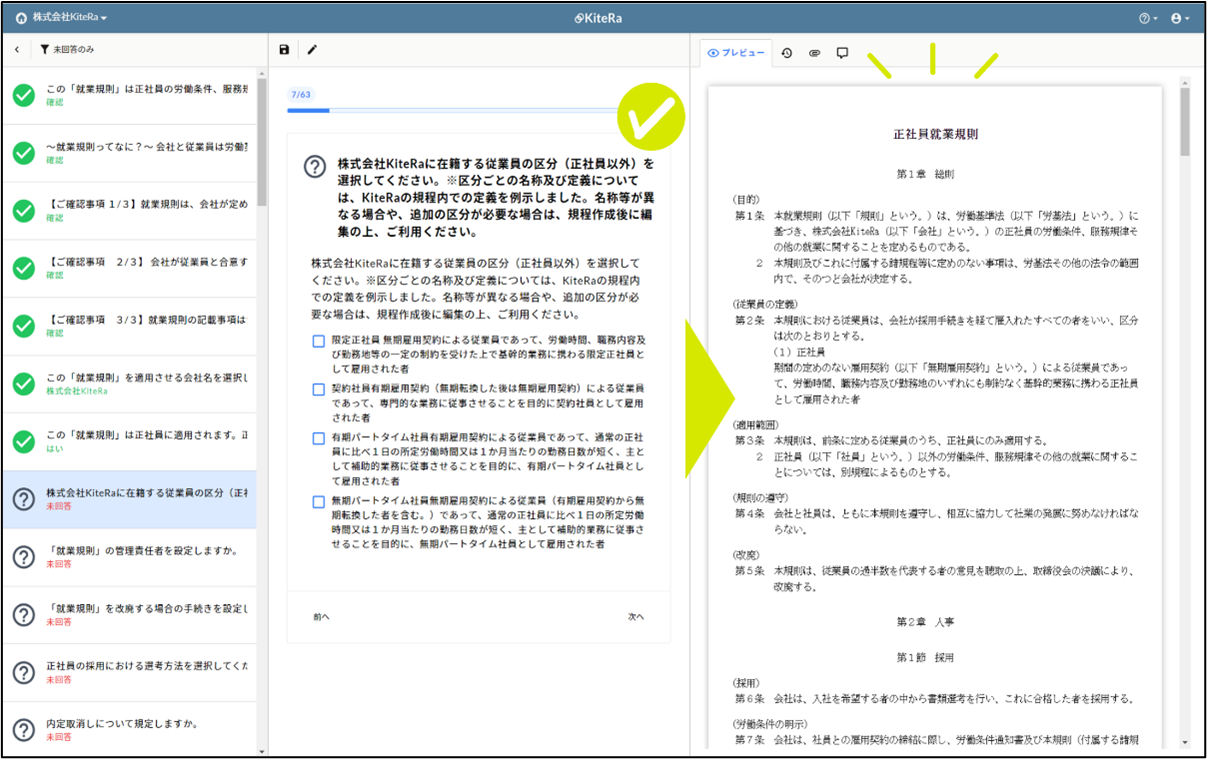Click the 第2章 人事 heading in preview
Image resolution: width=1207 pixels, height=759 pixels.
[925, 621]
